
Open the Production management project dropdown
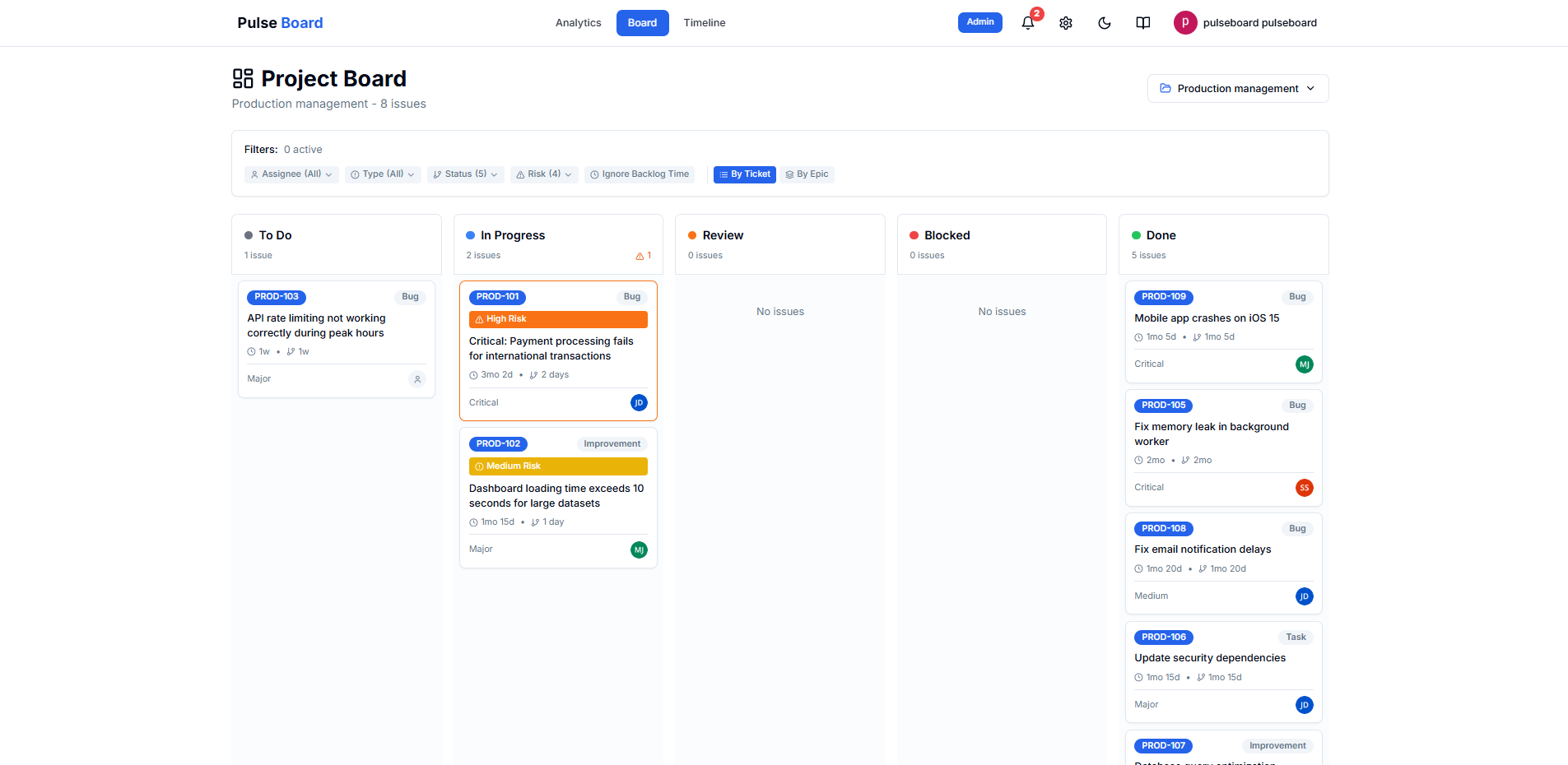1237,89
